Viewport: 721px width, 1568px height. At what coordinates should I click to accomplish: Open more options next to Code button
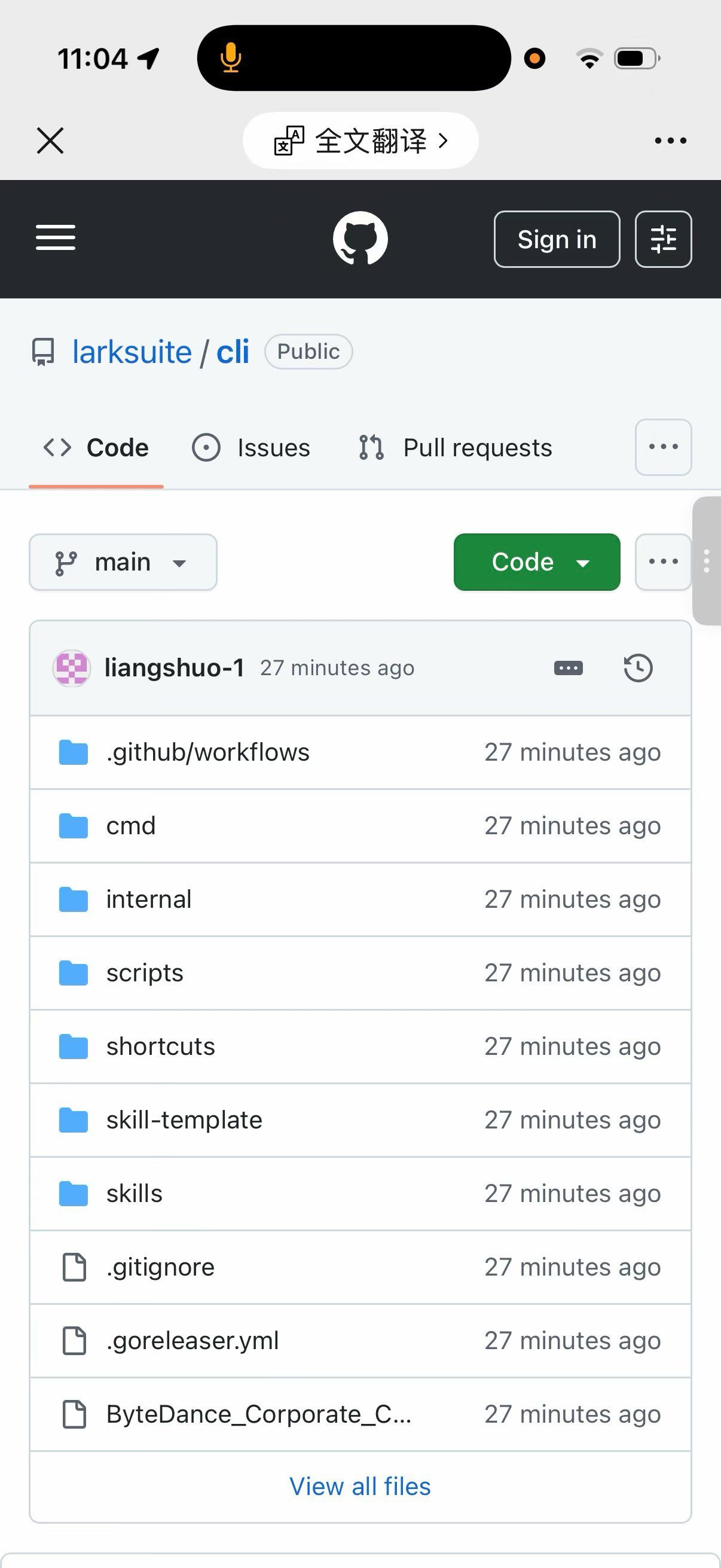(x=662, y=562)
